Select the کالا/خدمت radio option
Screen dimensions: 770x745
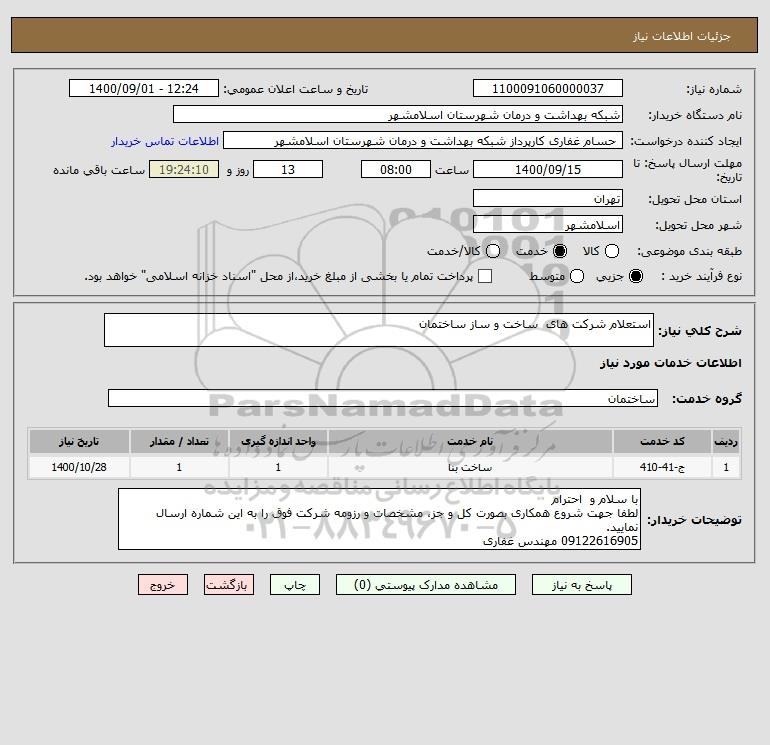coord(493,251)
